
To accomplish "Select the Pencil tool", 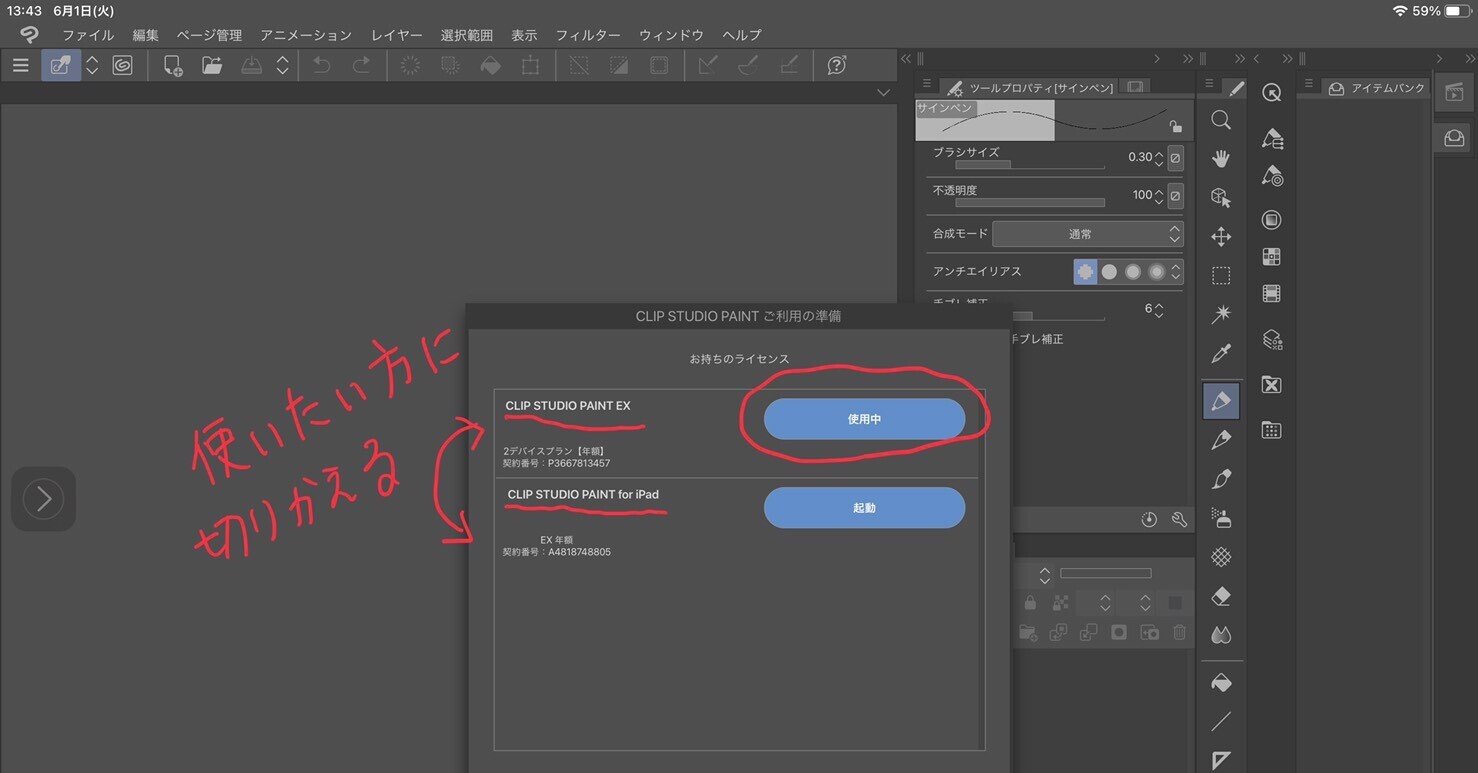I will [x=1220, y=440].
